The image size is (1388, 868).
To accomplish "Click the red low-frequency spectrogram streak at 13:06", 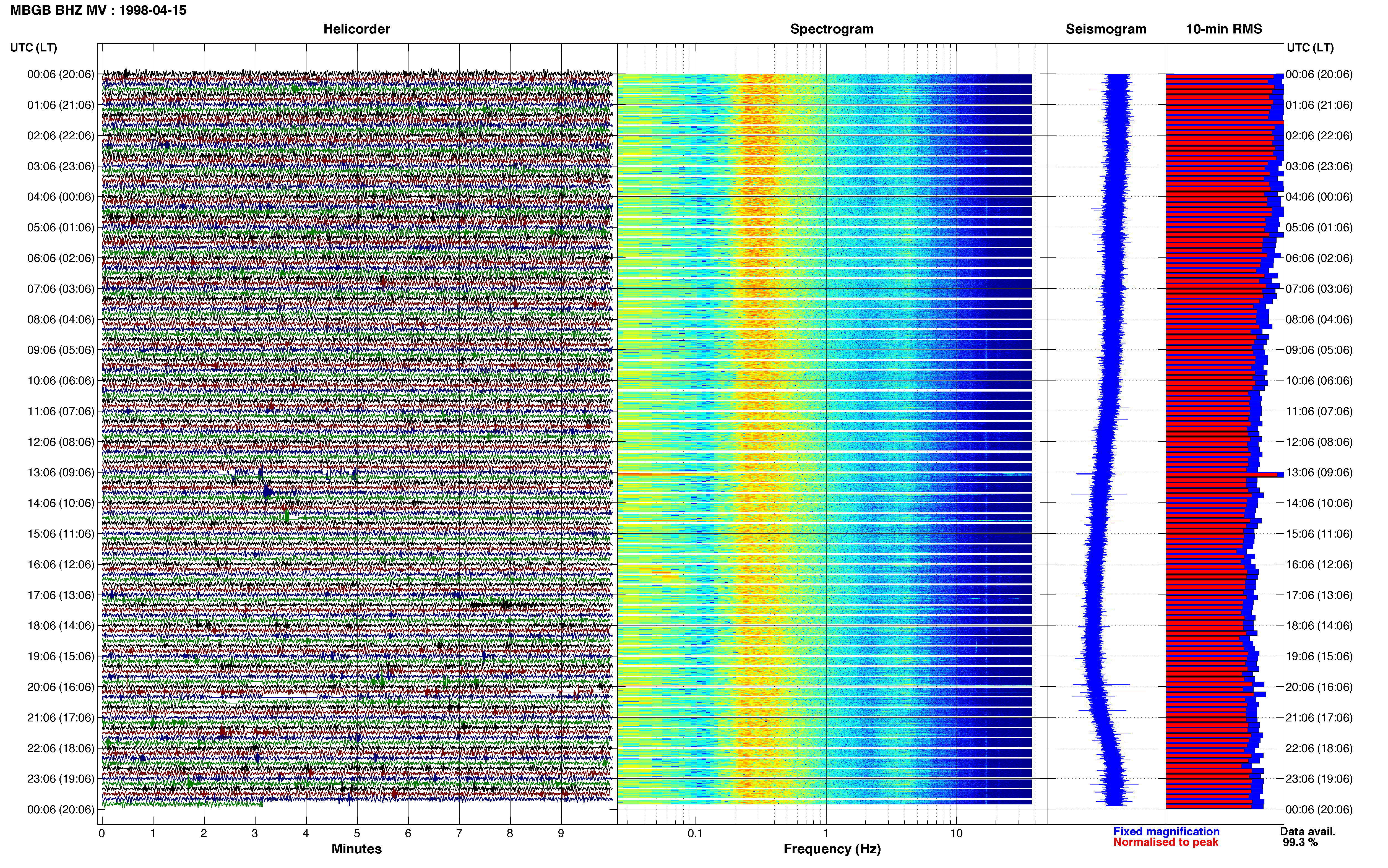I will click(657, 474).
